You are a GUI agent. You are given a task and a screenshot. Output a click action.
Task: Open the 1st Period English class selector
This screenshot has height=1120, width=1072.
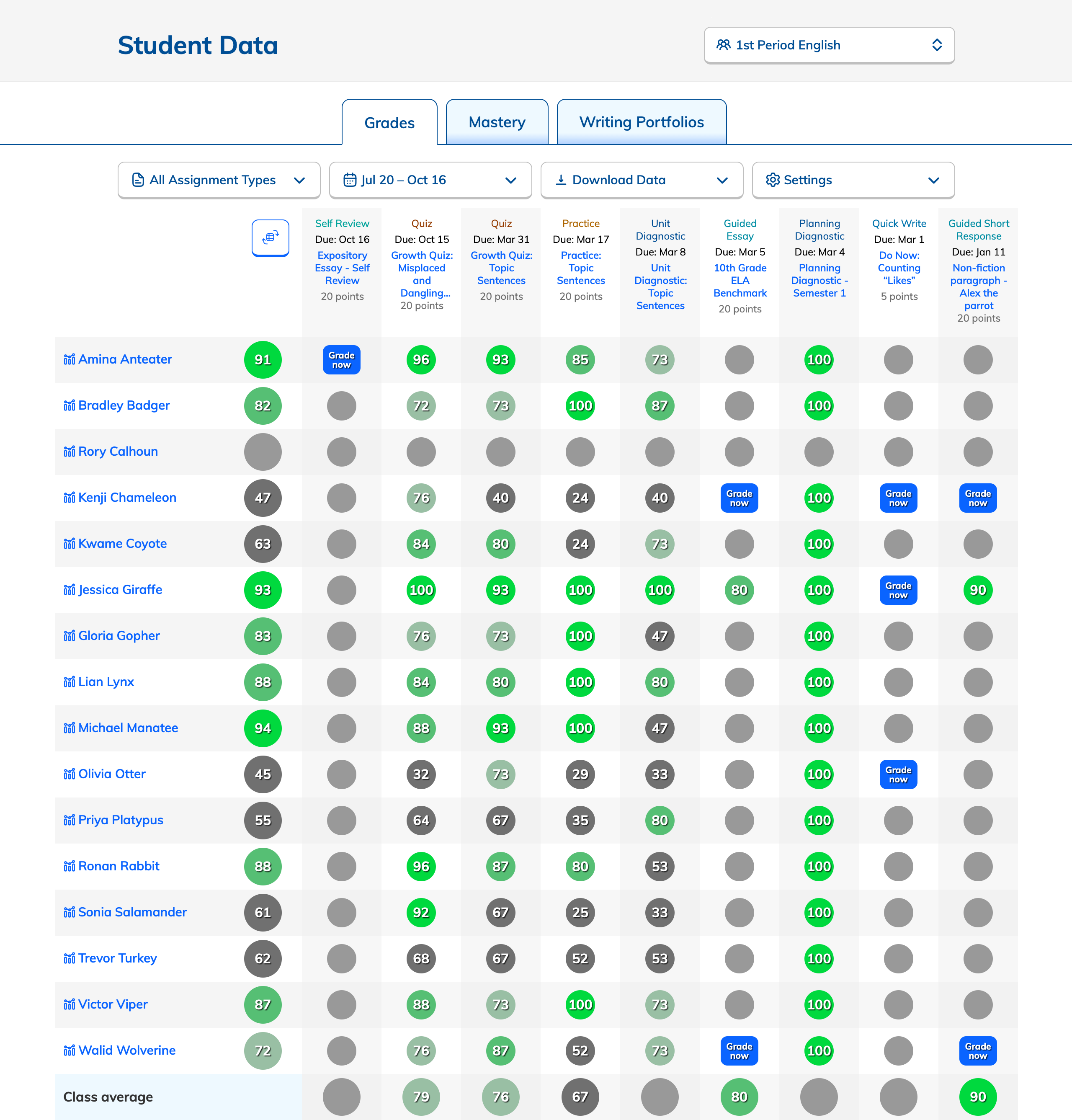point(829,45)
